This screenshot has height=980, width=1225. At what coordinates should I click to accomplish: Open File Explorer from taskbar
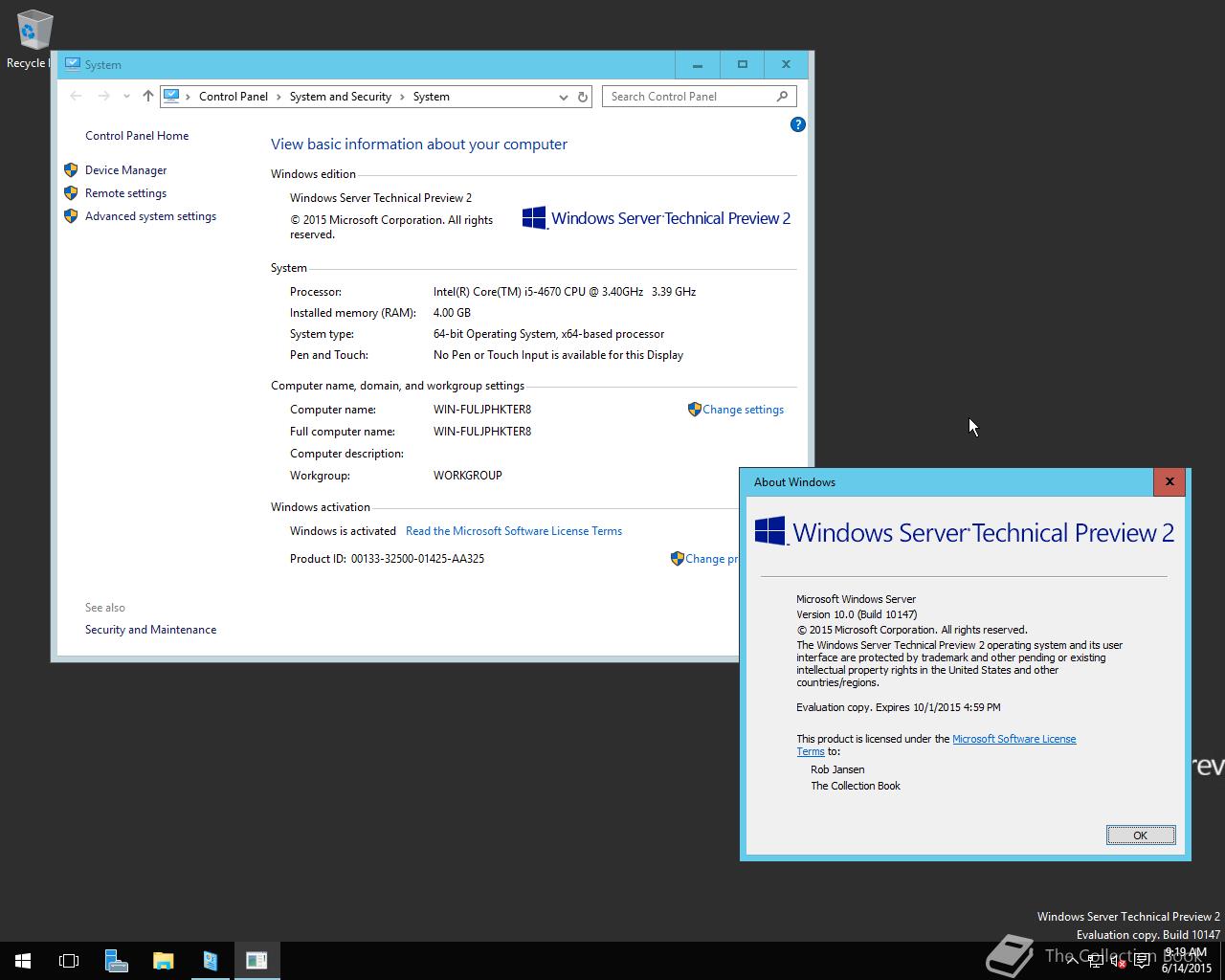[163, 961]
